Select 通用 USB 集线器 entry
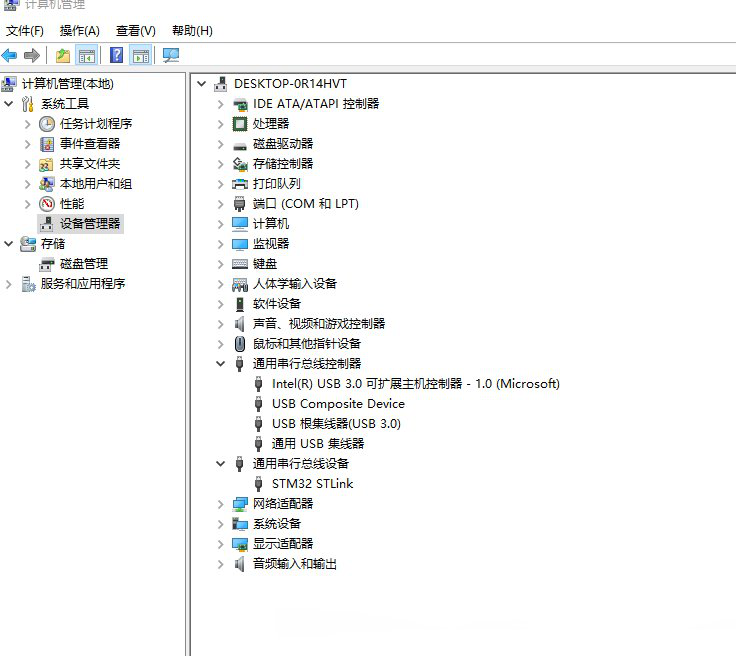 coord(318,444)
